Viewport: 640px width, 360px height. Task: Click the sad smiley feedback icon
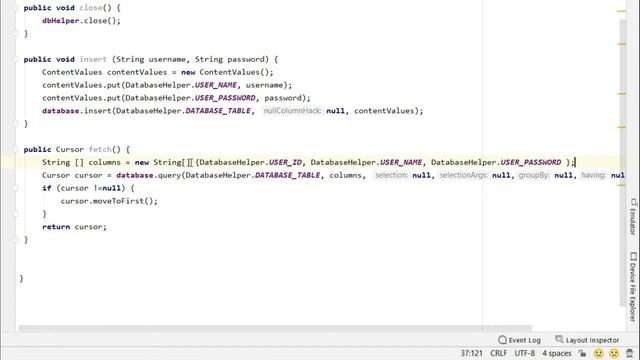614,353
